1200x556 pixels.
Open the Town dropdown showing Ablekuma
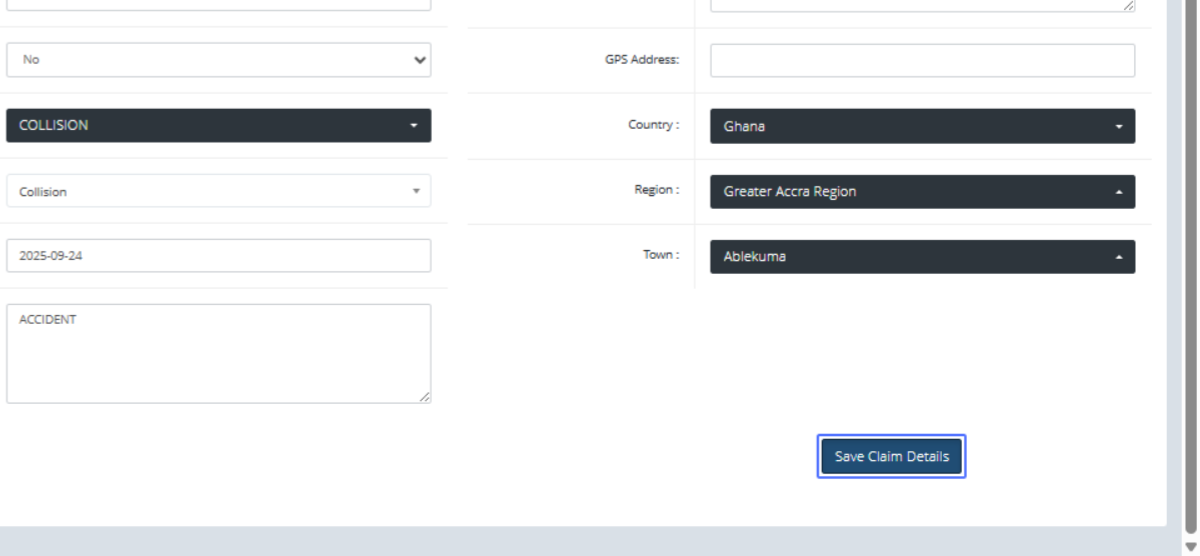coord(922,257)
